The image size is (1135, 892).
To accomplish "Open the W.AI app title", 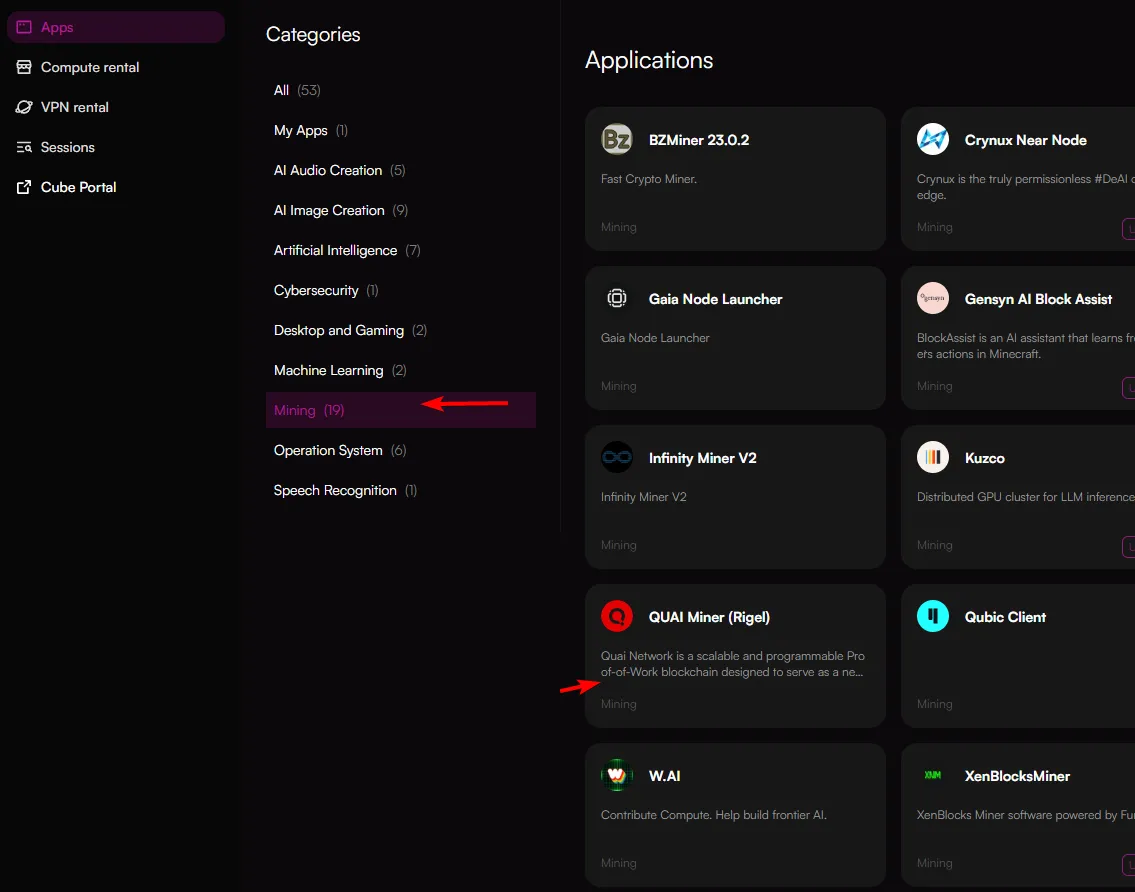I will tap(664, 776).
